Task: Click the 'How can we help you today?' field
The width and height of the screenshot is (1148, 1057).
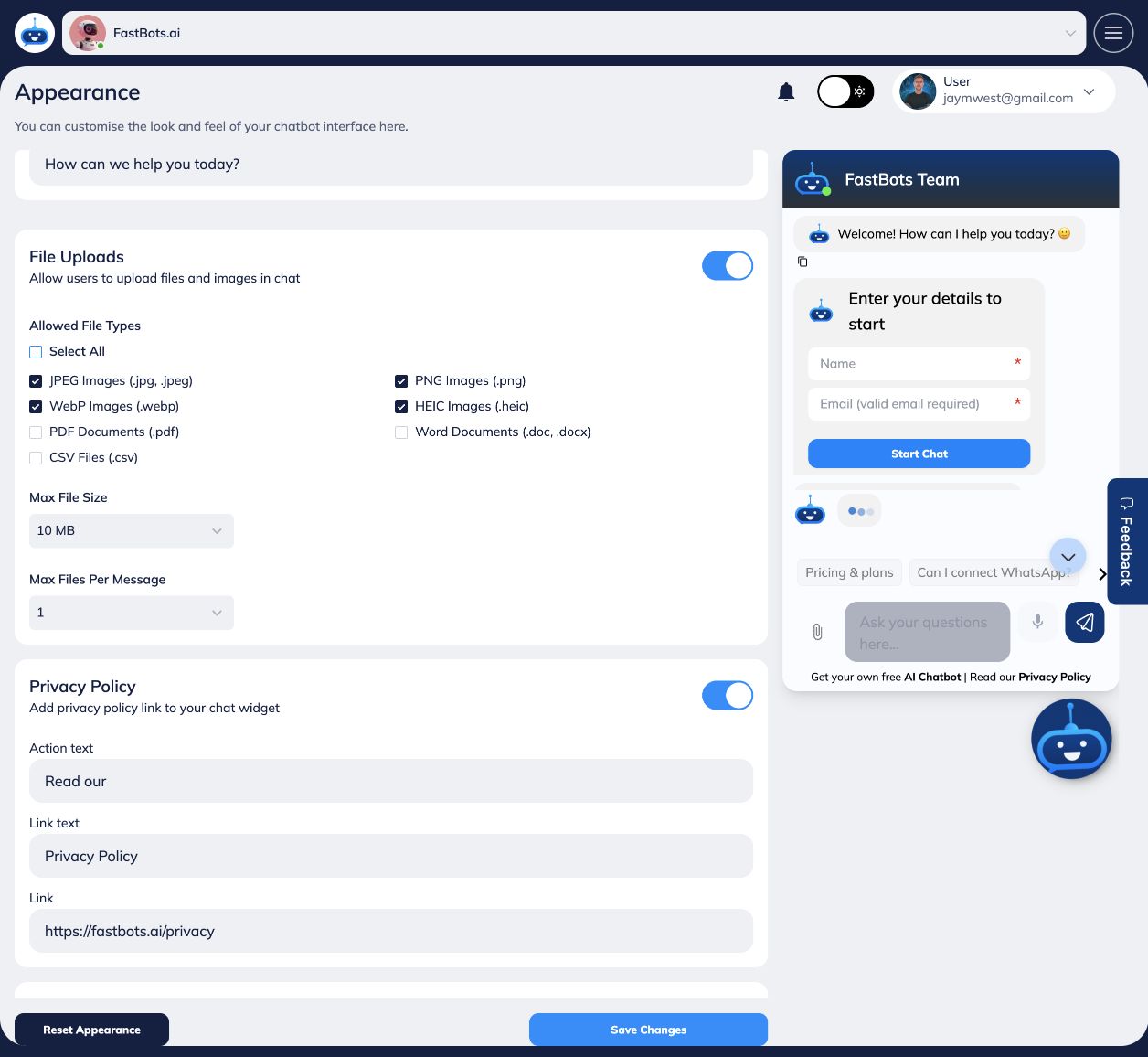Action: [391, 166]
